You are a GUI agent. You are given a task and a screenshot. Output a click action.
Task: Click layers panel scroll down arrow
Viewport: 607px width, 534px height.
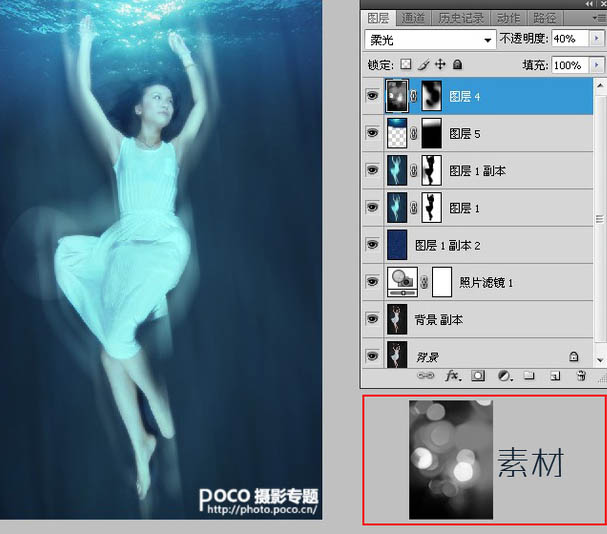coord(600,360)
